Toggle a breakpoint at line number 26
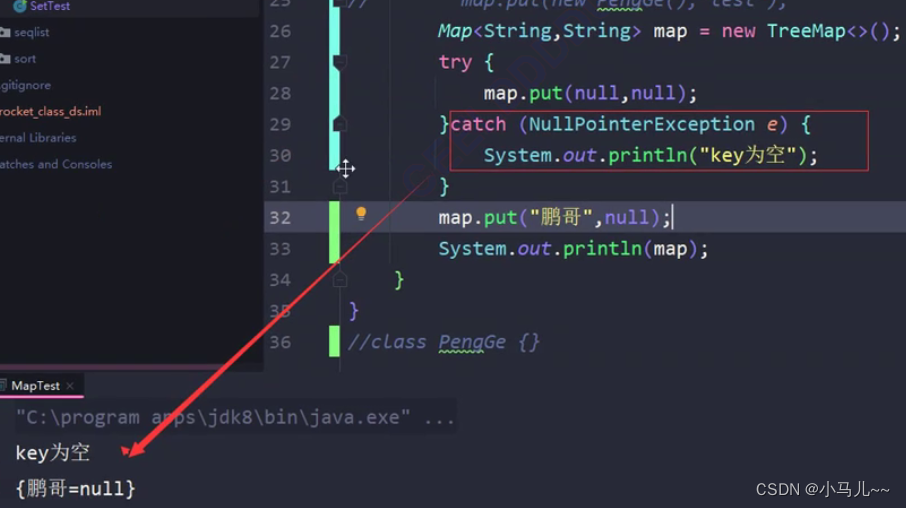This screenshot has height=508, width=906. pyautogui.click(x=280, y=31)
